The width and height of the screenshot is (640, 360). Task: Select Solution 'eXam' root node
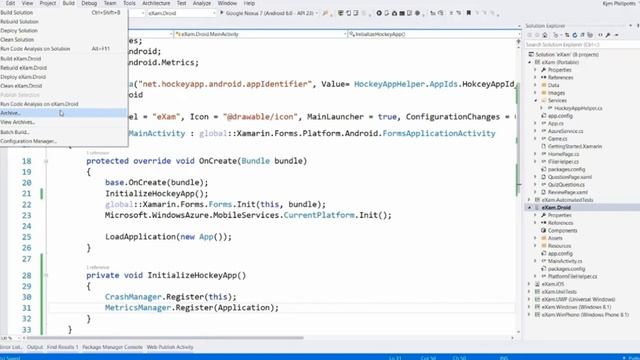click(567, 54)
